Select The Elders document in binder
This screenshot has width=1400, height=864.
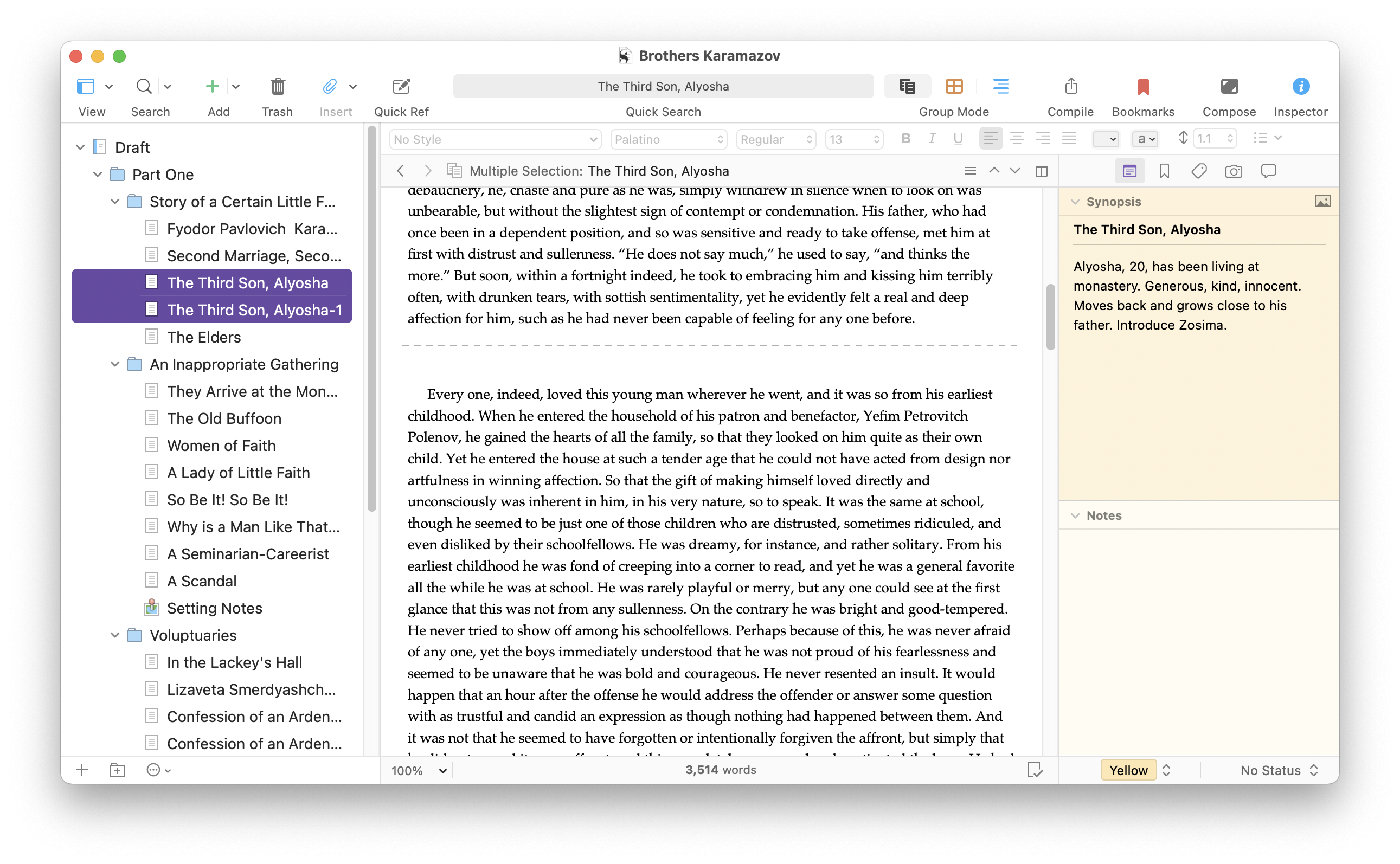[203, 337]
